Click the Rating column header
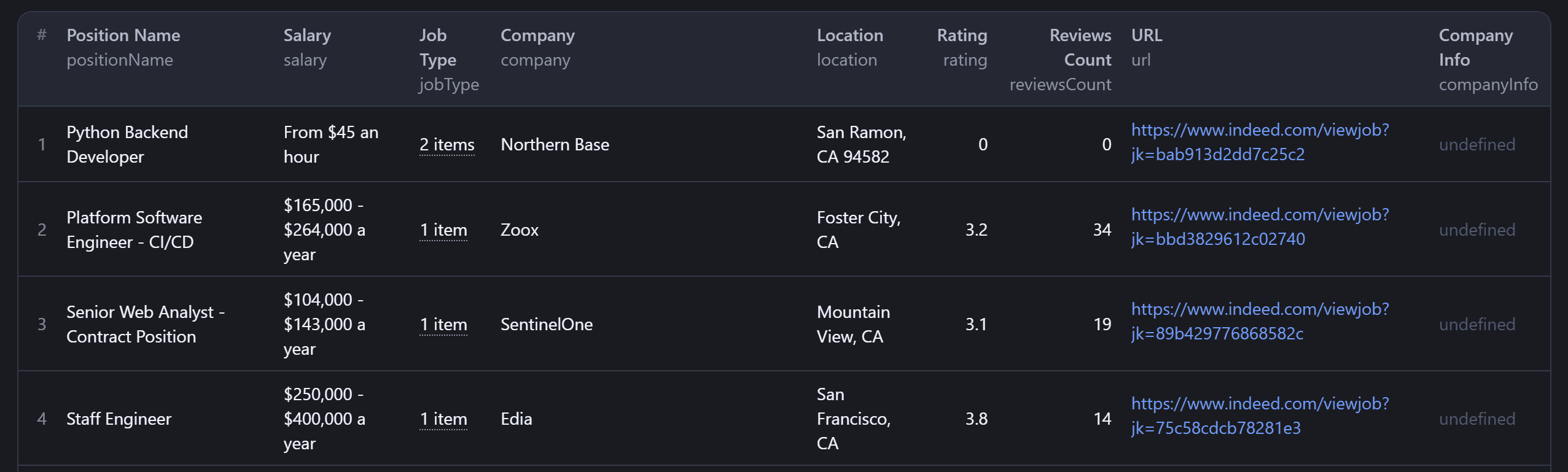This screenshot has height=472, width=1568. [x=961, y=36]
